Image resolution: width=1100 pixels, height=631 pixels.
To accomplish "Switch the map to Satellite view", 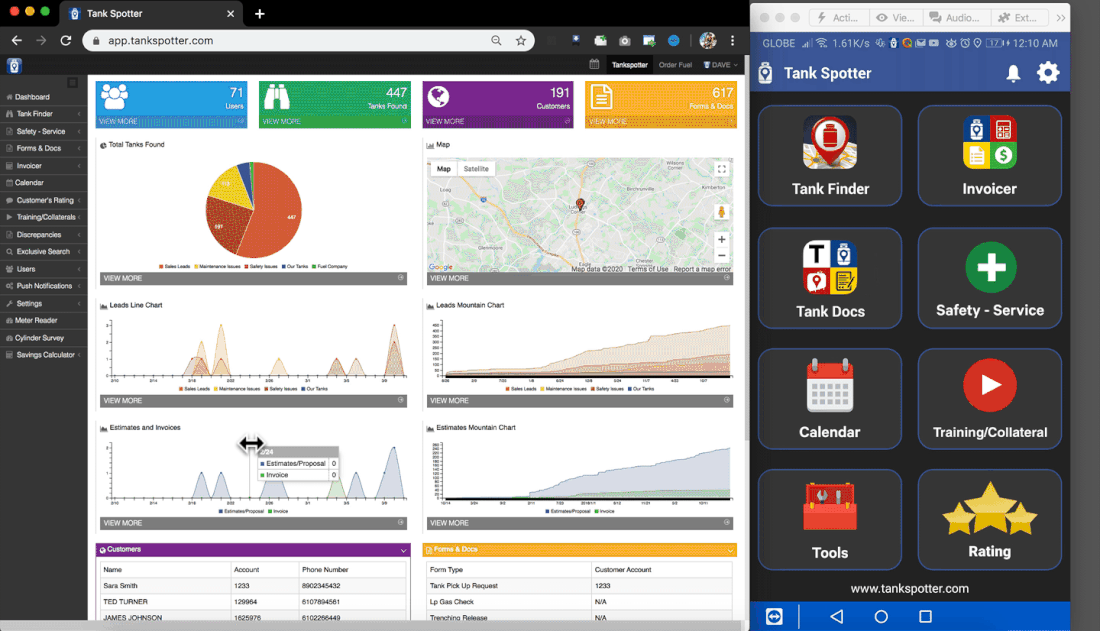I will point(477,168).
